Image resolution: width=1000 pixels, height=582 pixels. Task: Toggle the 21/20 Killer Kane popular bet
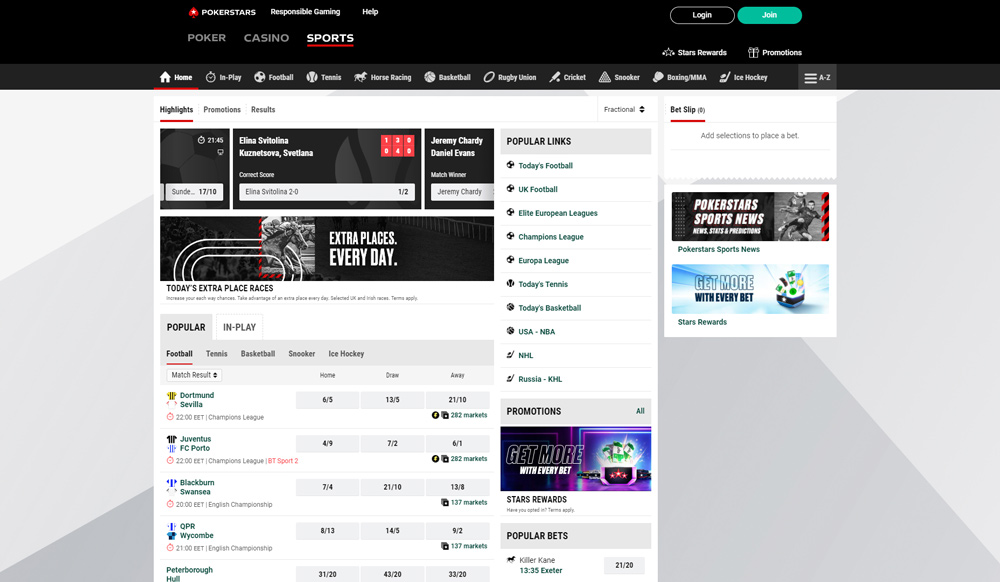coord(625,564)
